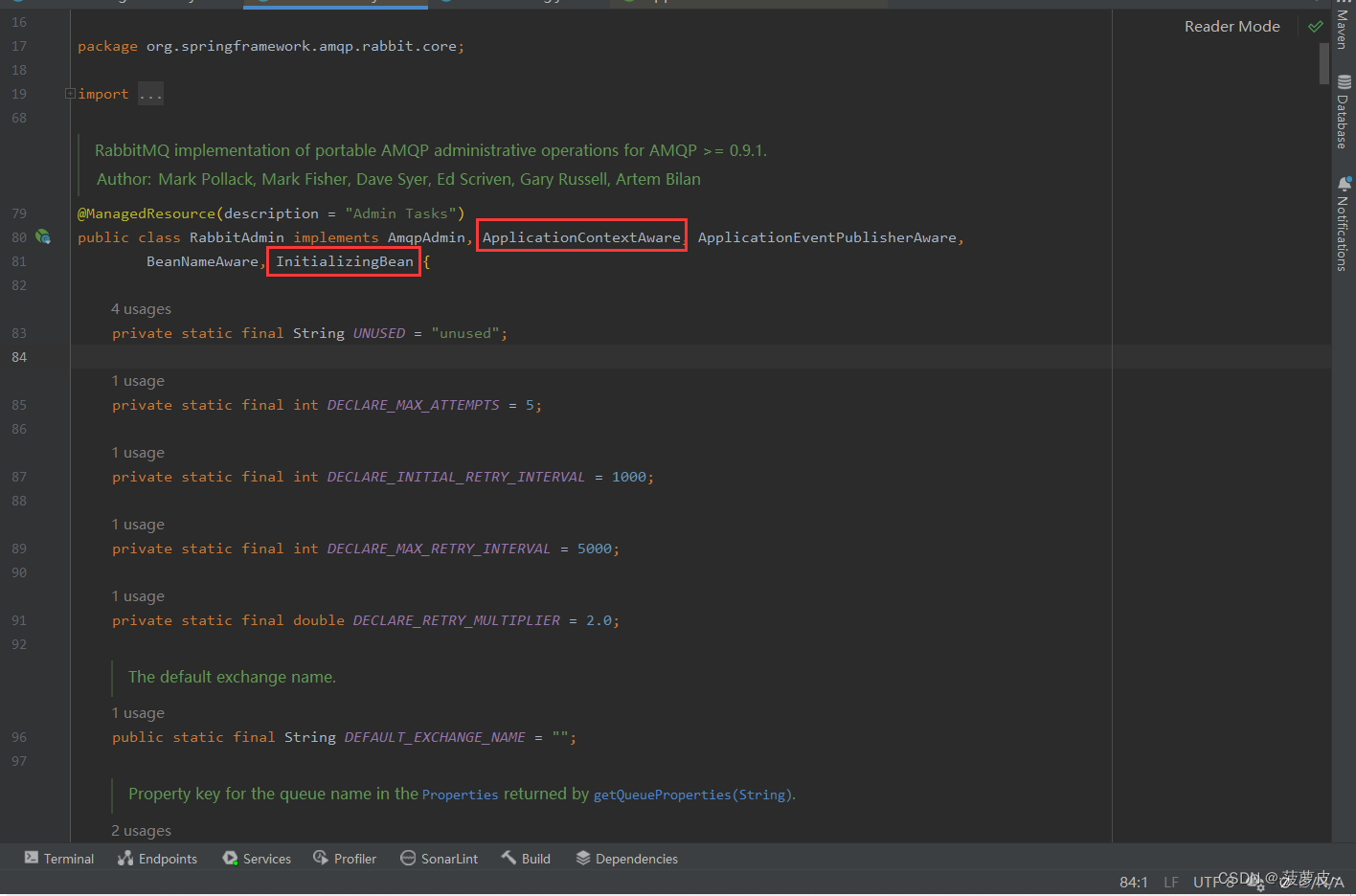Click InitializingBean in class declaration
Image resolution: width=1356 pixels, height=896 pixels.
[345, 261]
